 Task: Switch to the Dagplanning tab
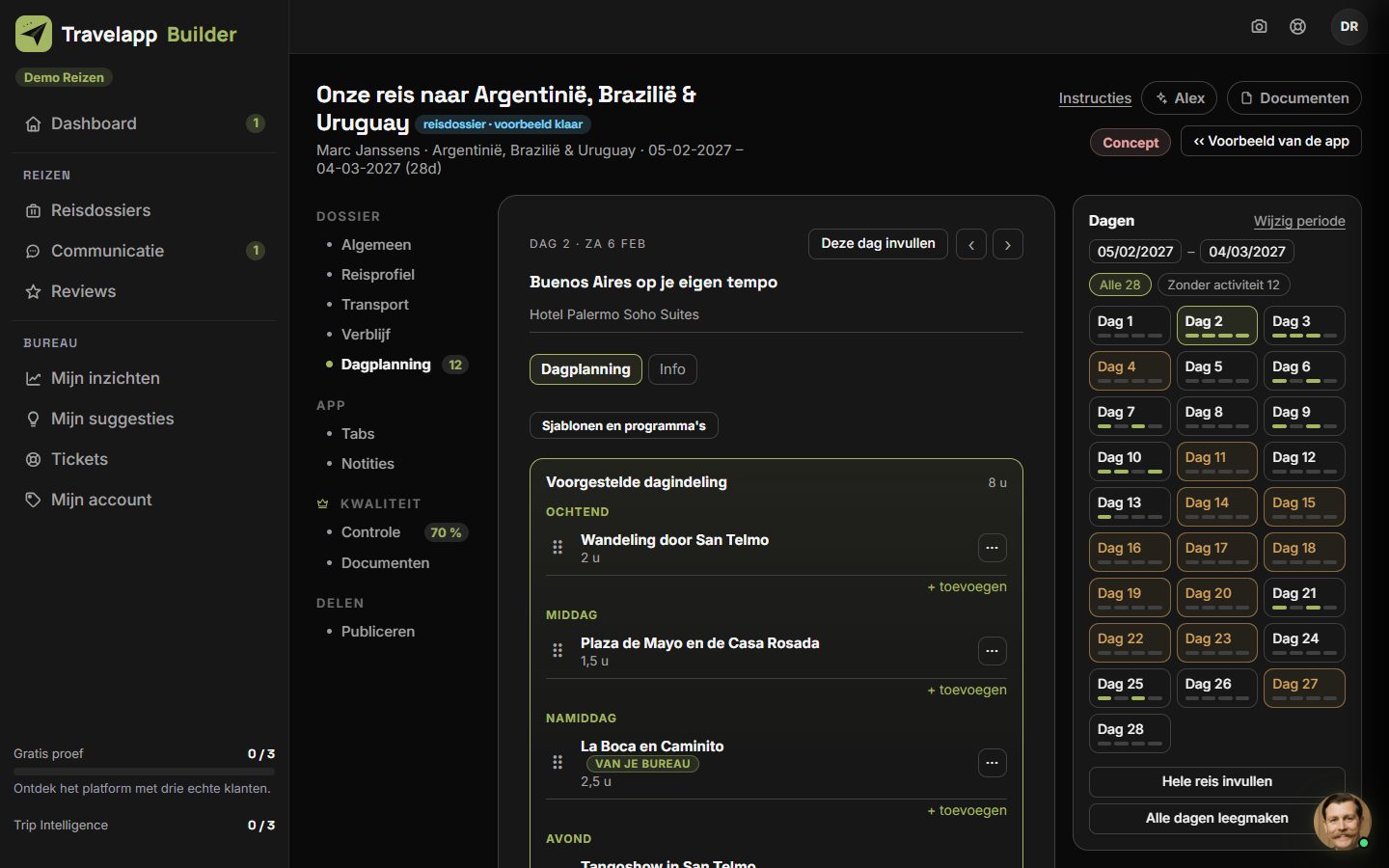coord(586,369)
